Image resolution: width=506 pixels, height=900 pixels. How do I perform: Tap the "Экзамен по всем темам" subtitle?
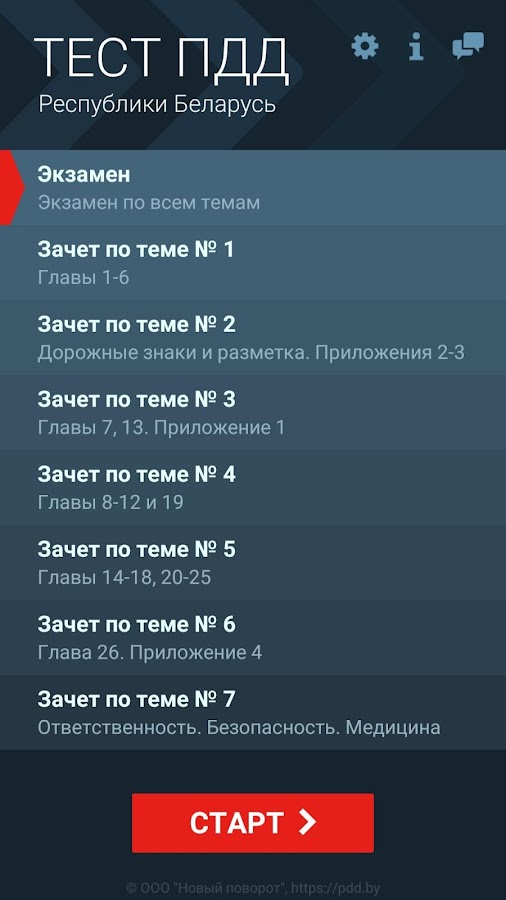pos(149,203)
